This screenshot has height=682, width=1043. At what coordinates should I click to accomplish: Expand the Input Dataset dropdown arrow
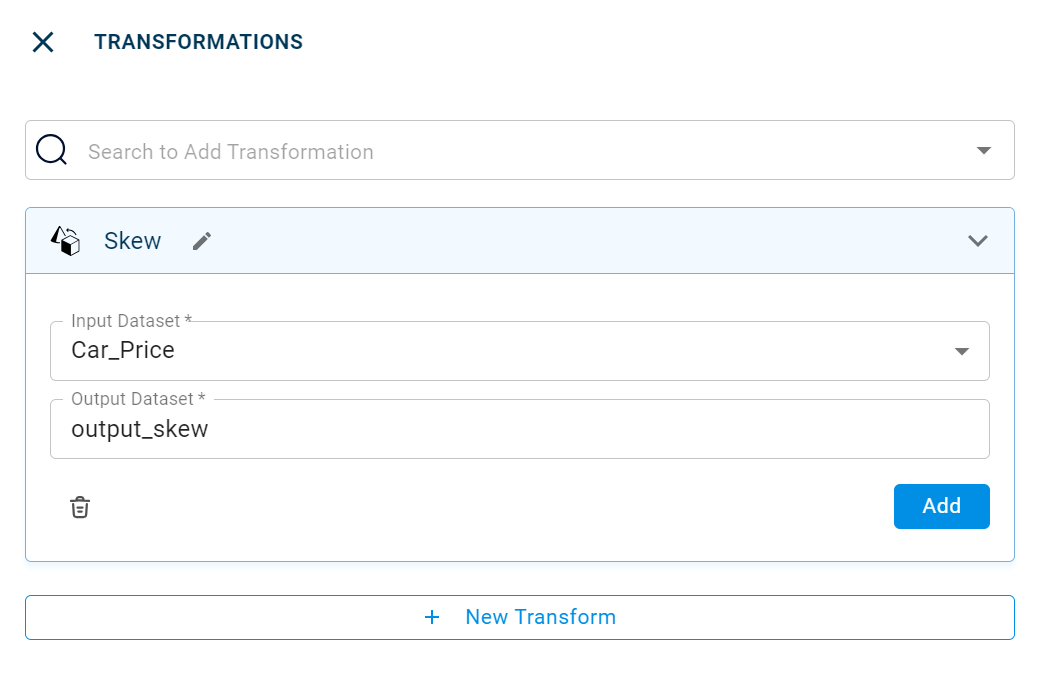pyautogui.click(x=961, y=351)
